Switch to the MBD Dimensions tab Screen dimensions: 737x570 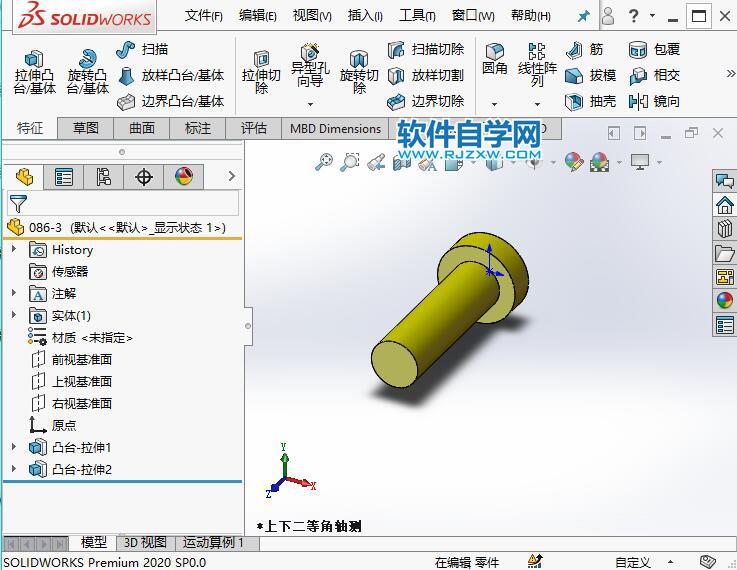[x=335, y=129]
